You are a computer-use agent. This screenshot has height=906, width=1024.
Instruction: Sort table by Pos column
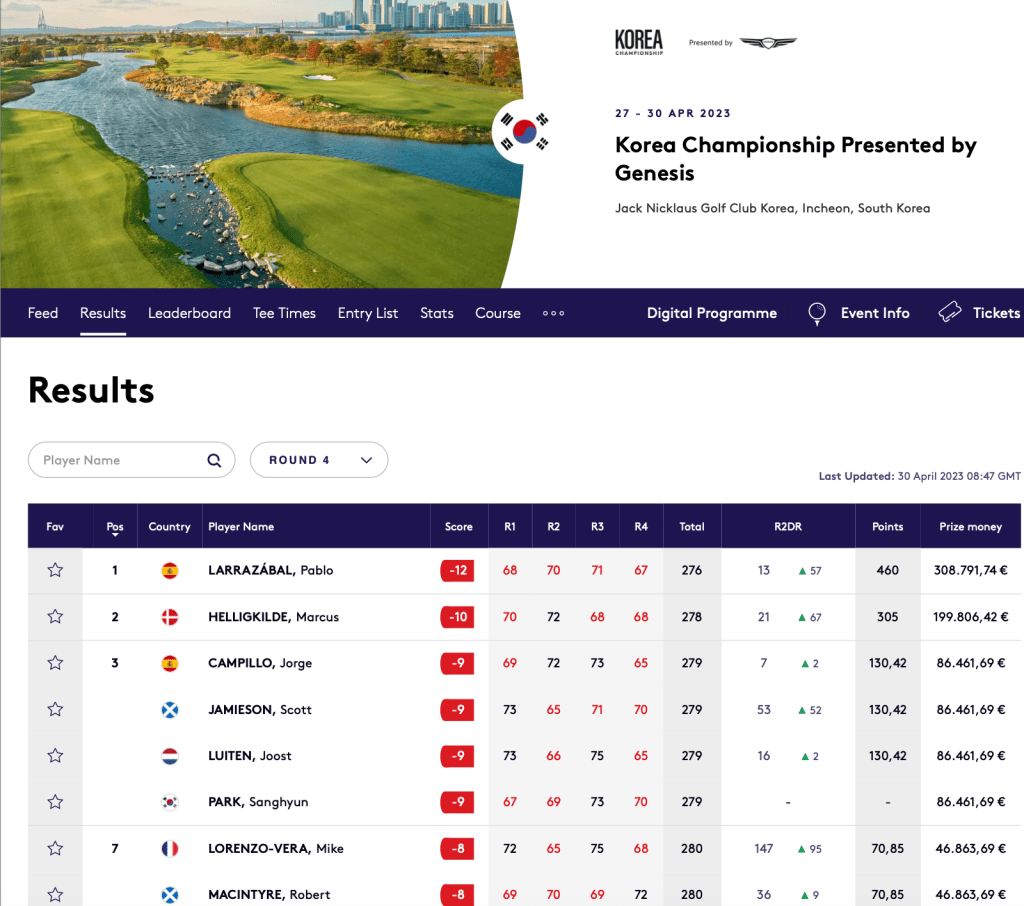pyautogui.click(x=115, y=527)
